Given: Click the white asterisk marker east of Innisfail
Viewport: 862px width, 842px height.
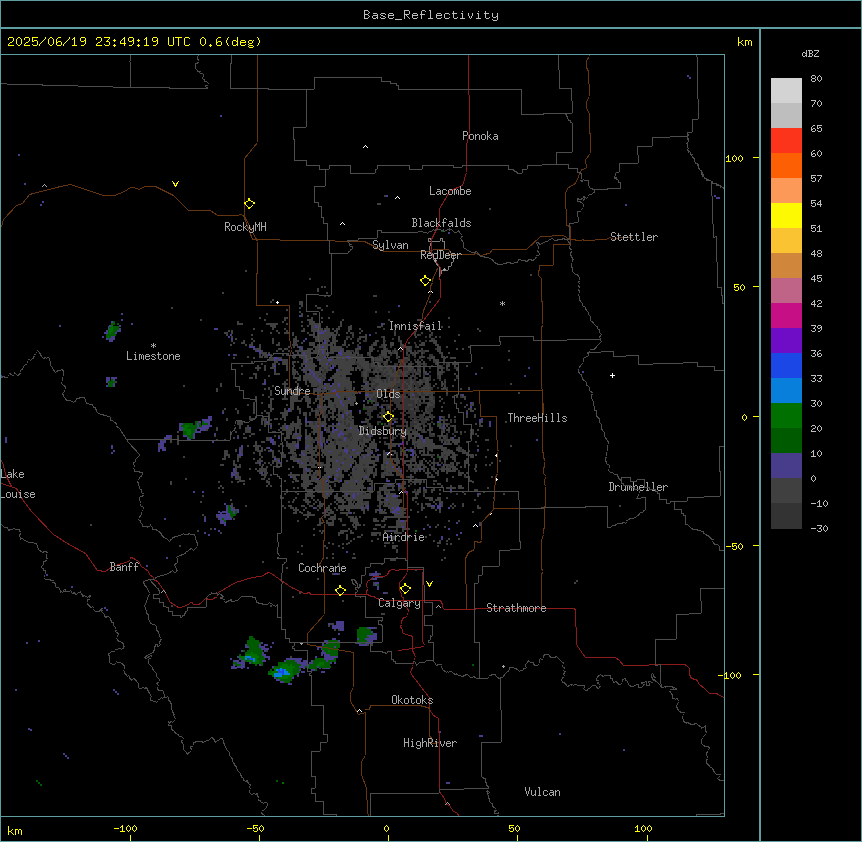Looking at the screenshot, I should pyautogui.click(x=502, y=303).
